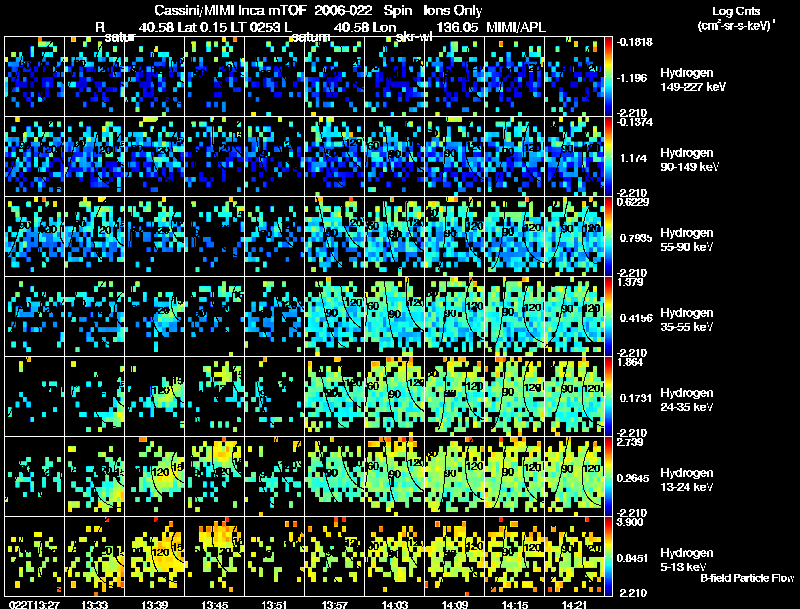Click the '14:15' time axis label

click(x=515, y=604)
